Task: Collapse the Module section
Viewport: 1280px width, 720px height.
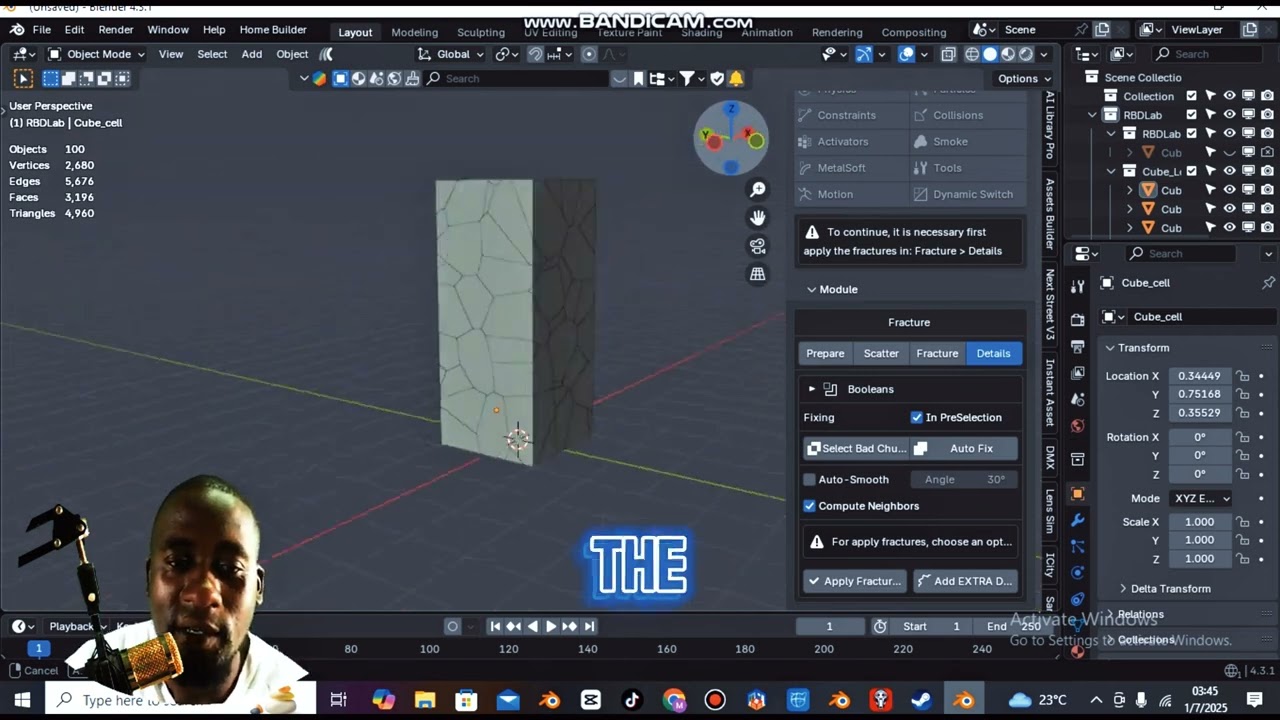Action: coord(832,289)
